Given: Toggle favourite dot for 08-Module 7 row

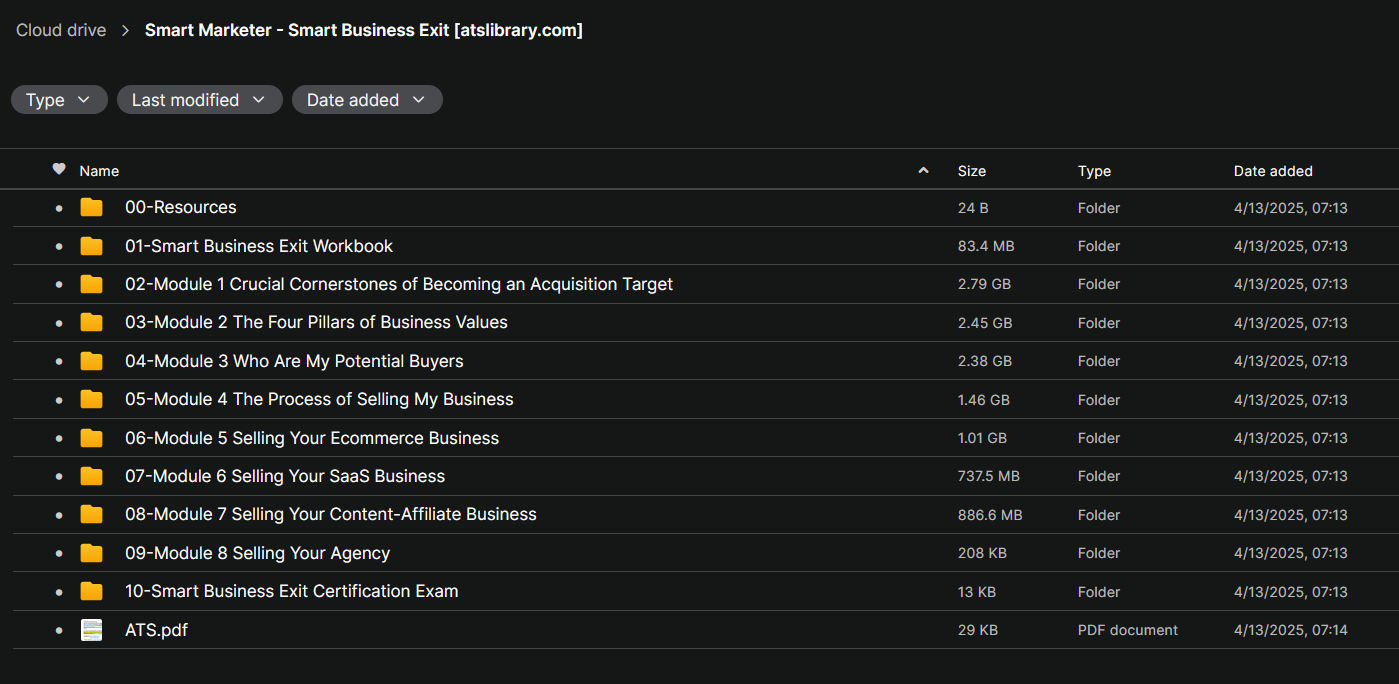Looking at the screenshot, I should (59, 515).
